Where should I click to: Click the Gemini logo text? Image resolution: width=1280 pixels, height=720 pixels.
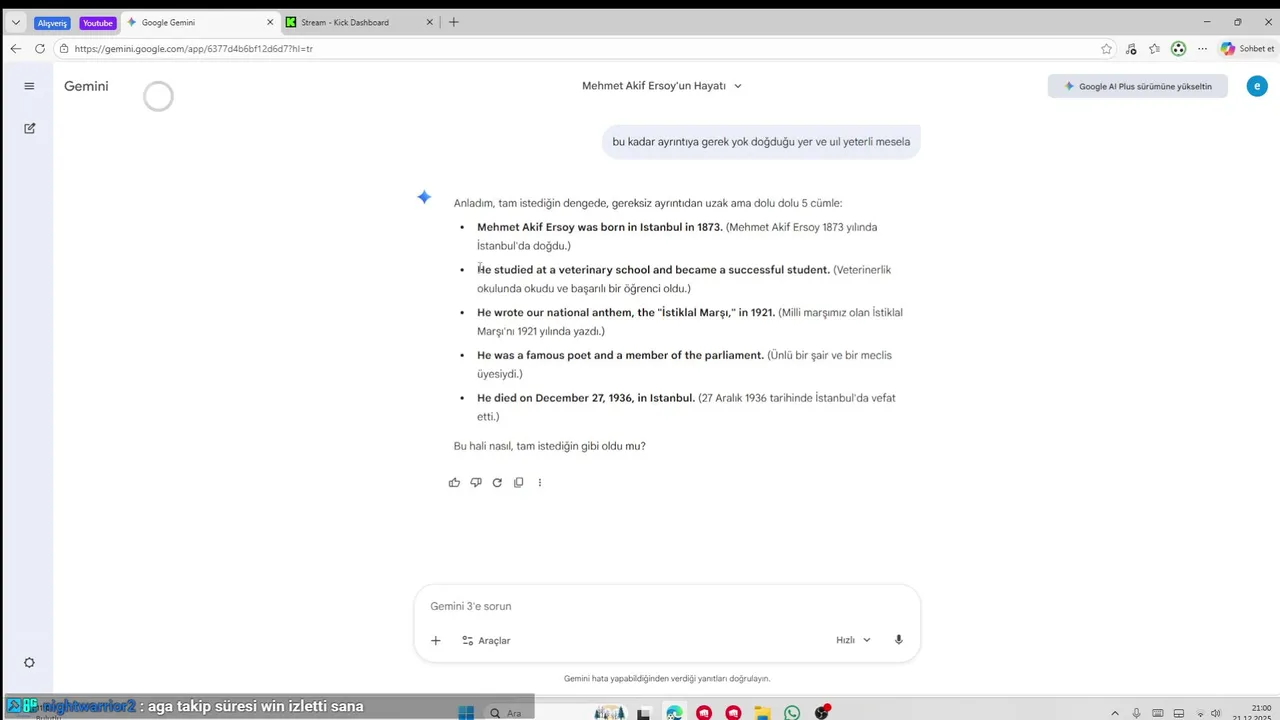pyautogui.click(x=86, y=86)
